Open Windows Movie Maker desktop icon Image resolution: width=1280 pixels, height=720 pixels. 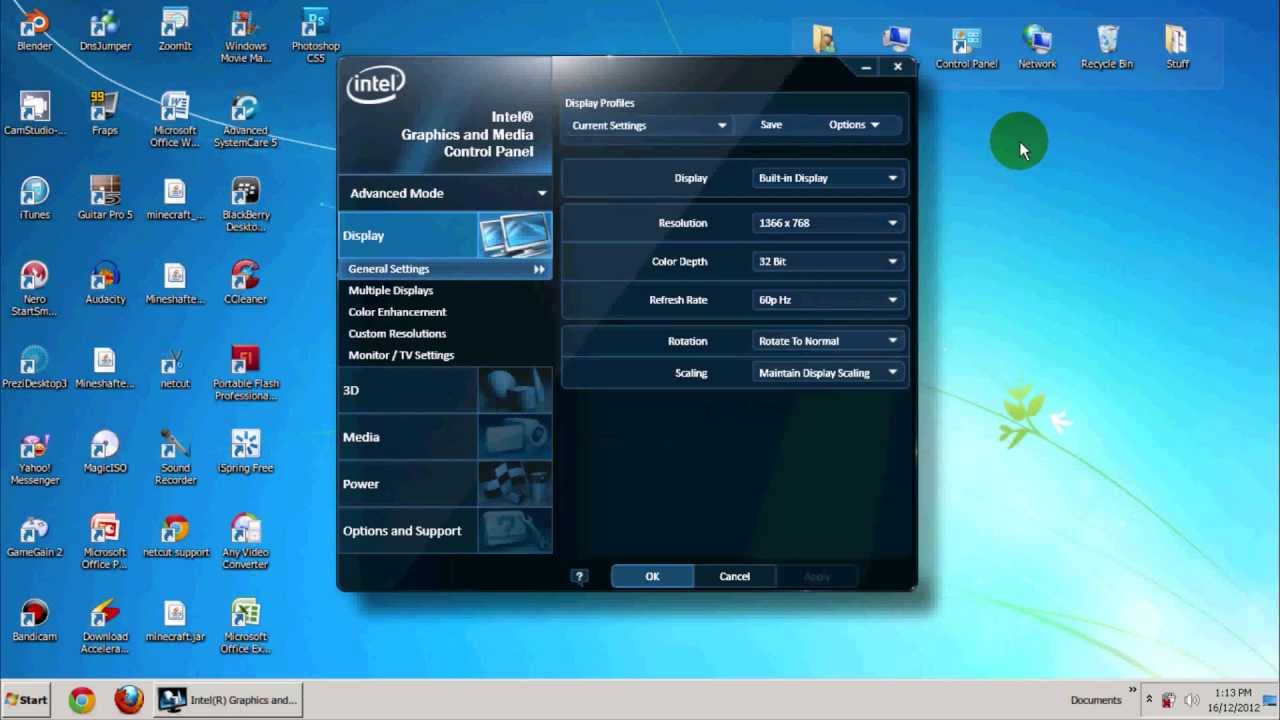tap(246, 36)
